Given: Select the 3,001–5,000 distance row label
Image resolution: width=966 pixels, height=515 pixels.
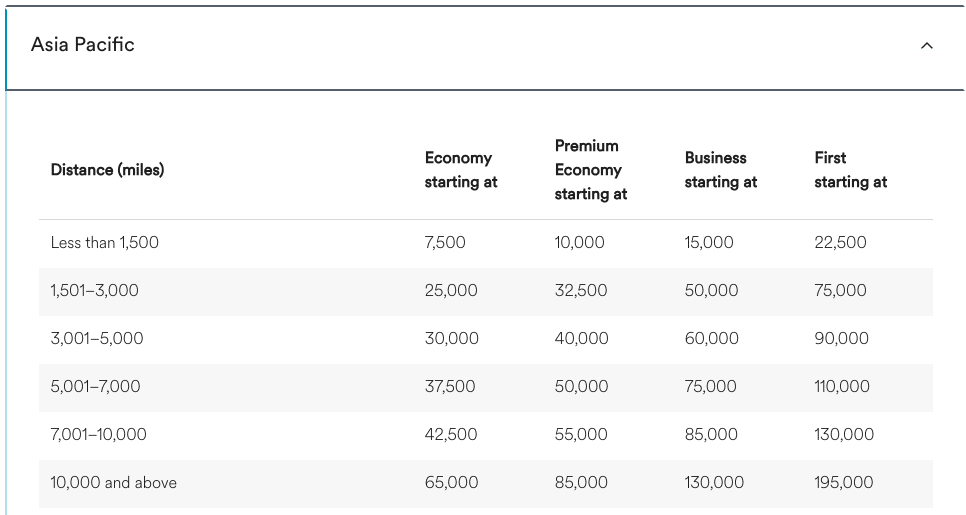Looking at the screenshot, I should (97, 339).
